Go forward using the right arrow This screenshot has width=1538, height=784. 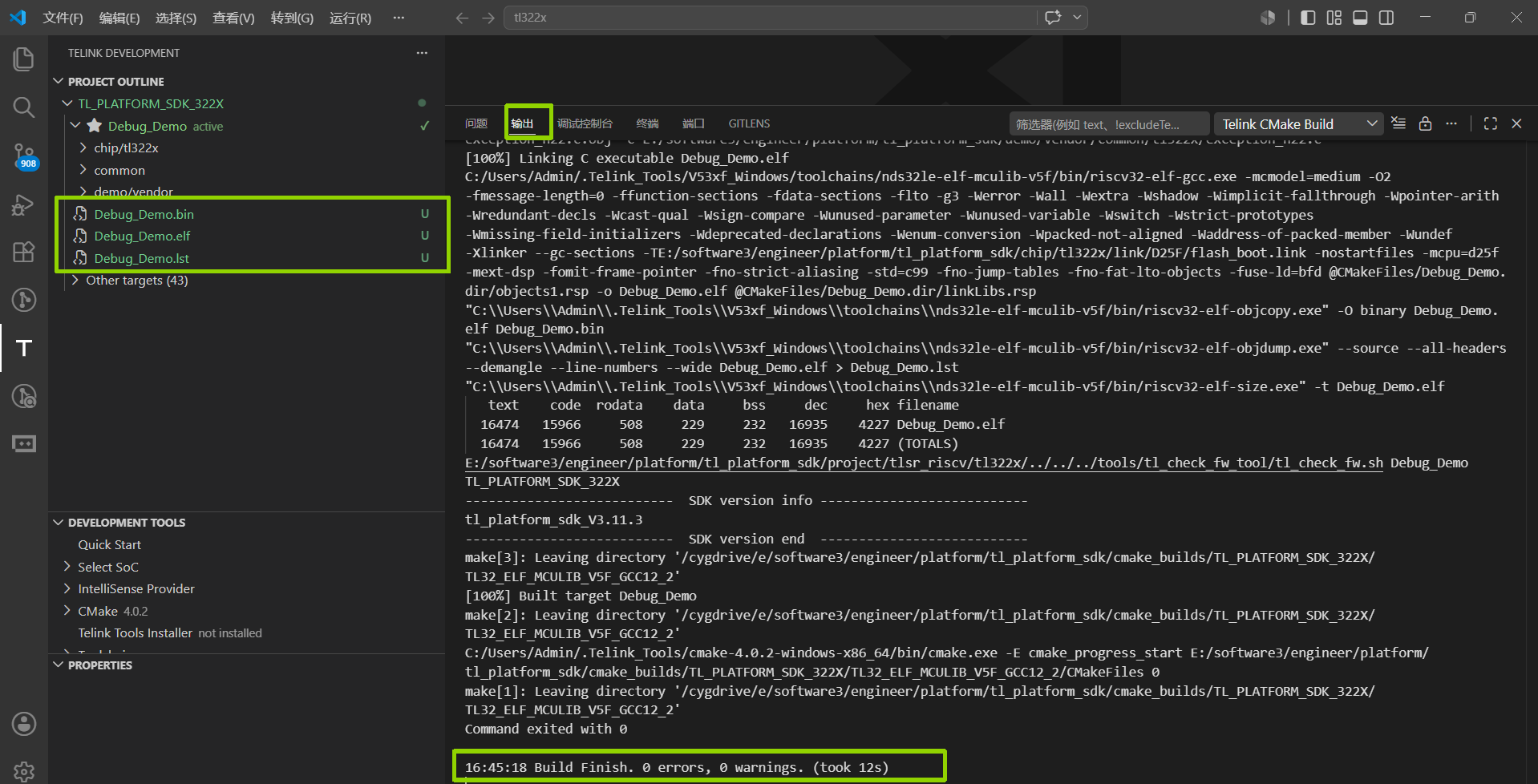coord(488,18)
